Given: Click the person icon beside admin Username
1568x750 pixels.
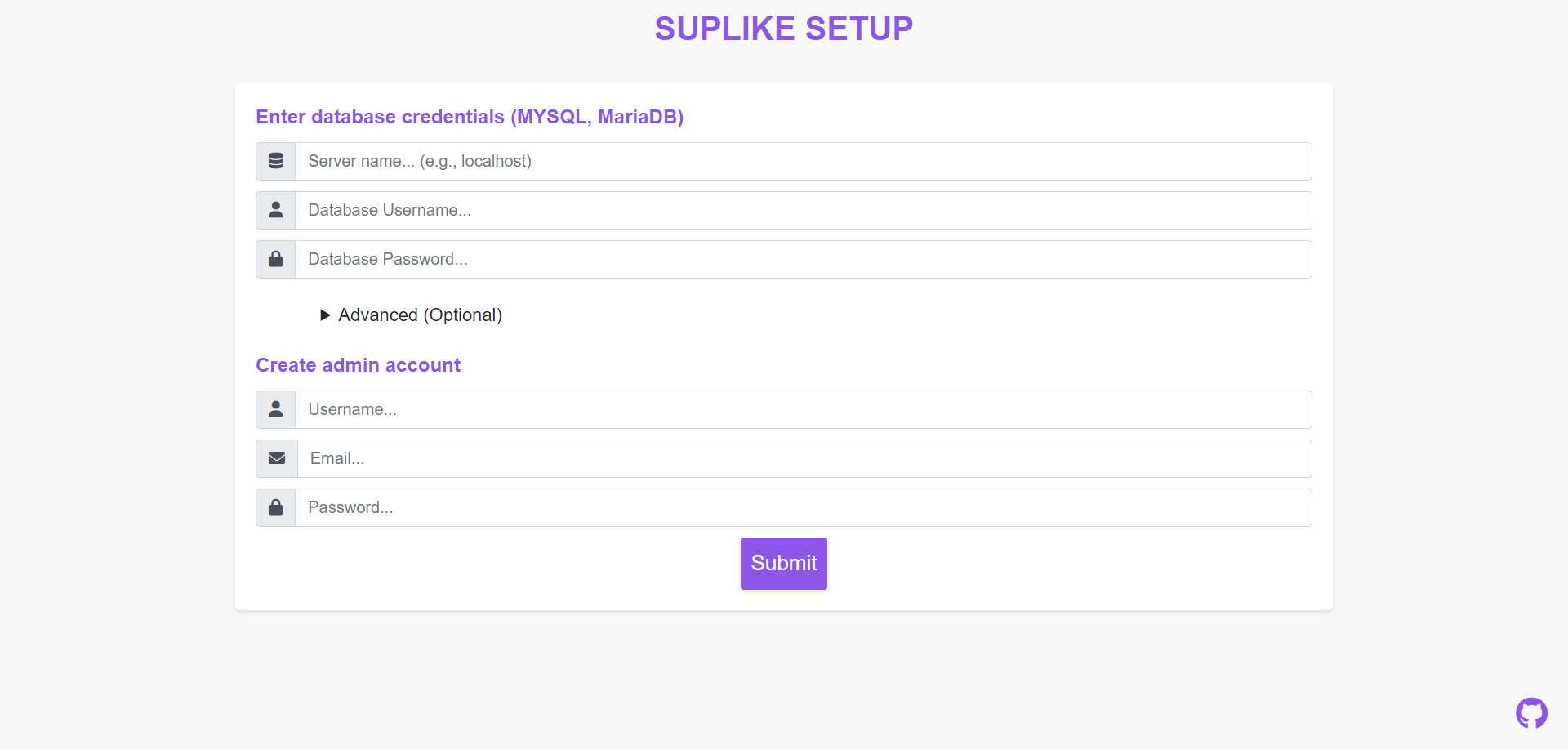Looking at the screenshot, I should (x=275, y=409).
